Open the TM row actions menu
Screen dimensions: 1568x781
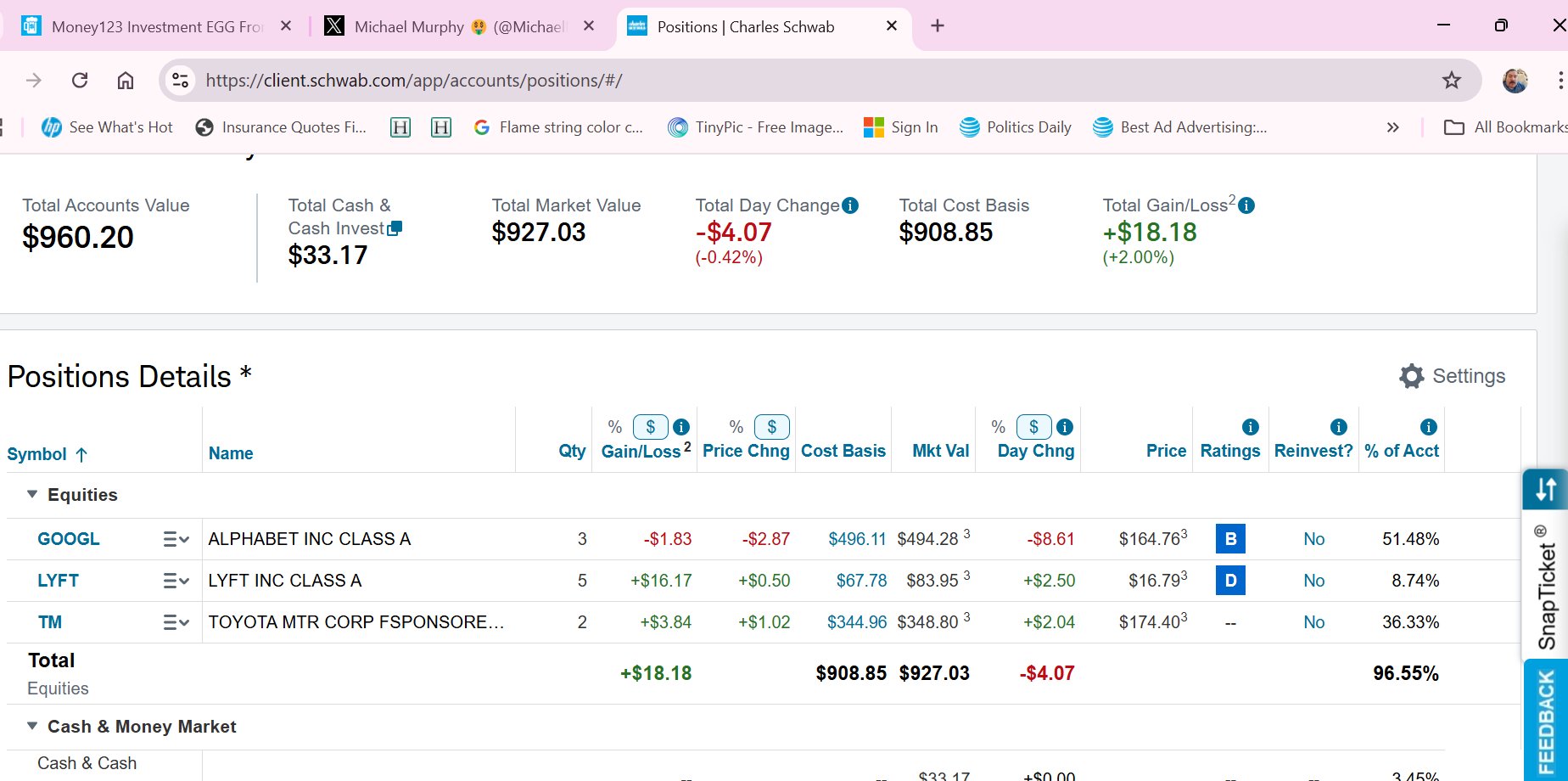[176, 622]
